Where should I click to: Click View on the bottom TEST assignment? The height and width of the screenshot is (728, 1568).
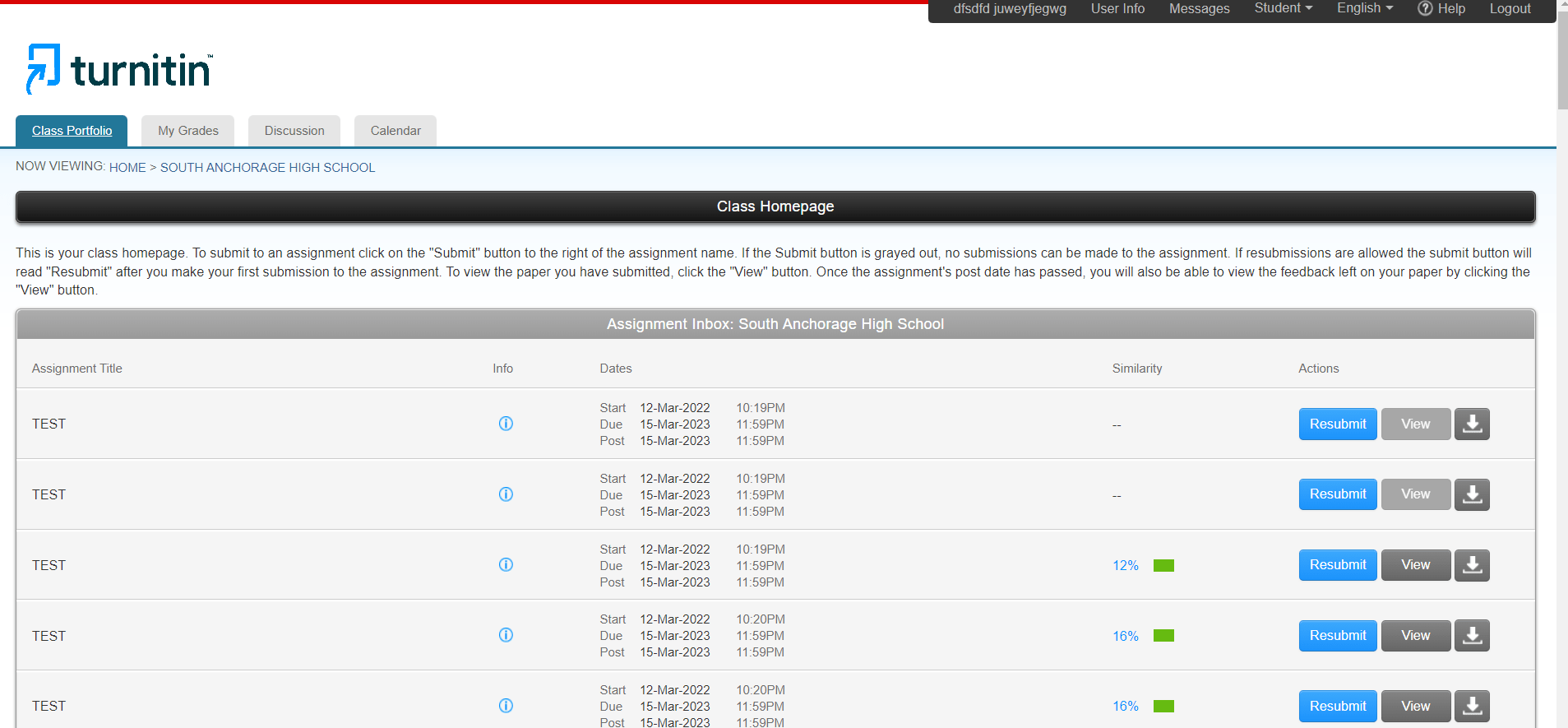(x=1416, y=707)
